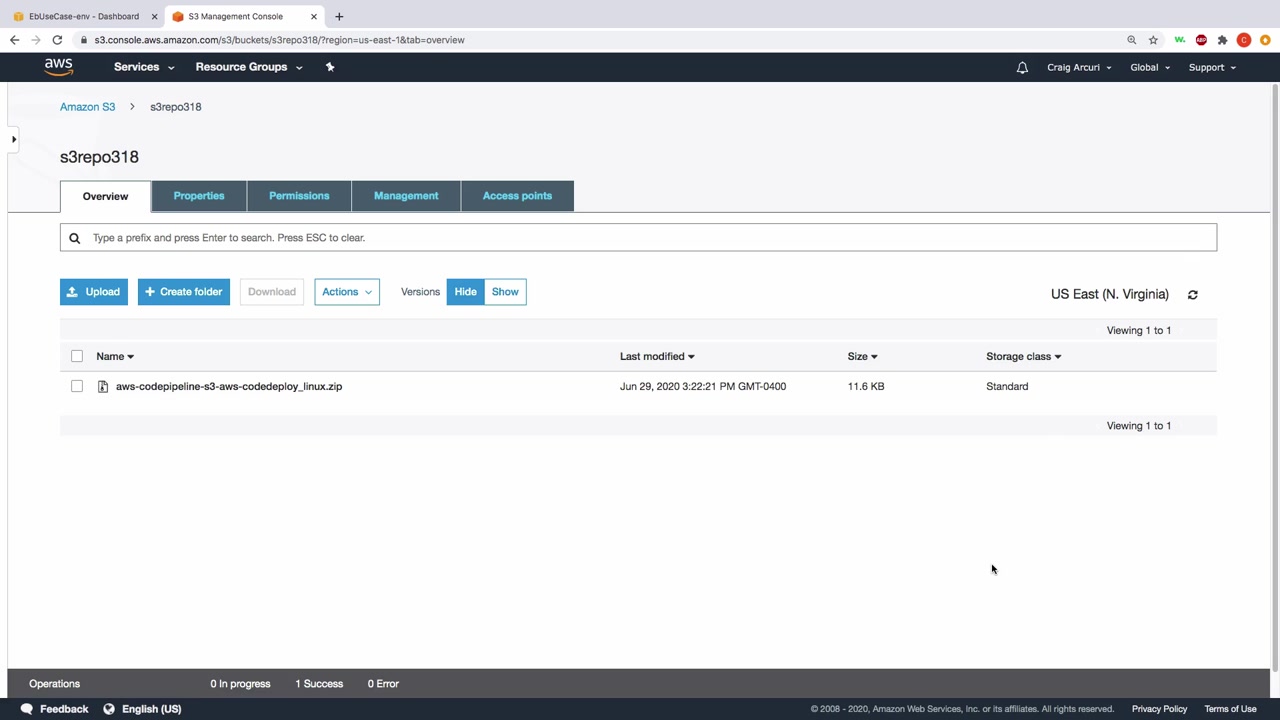This screenshot has height=720, width=1280.
Task: Open the Actions dropdown
Action: coord(347,292)
